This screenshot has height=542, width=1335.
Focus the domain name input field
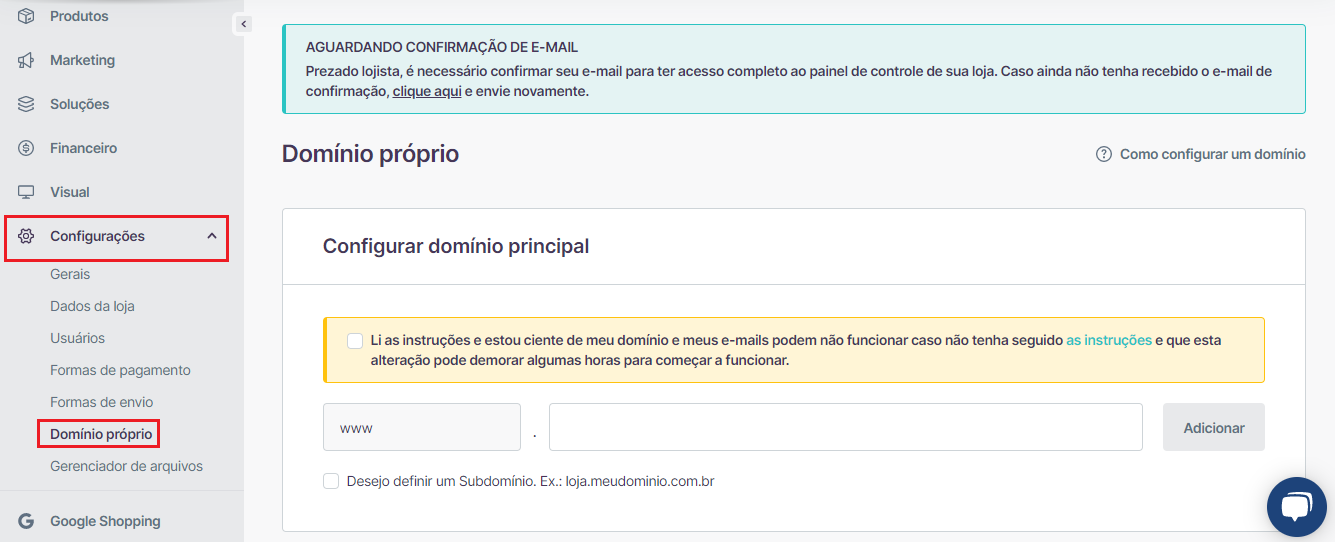[x=845, y=427]
